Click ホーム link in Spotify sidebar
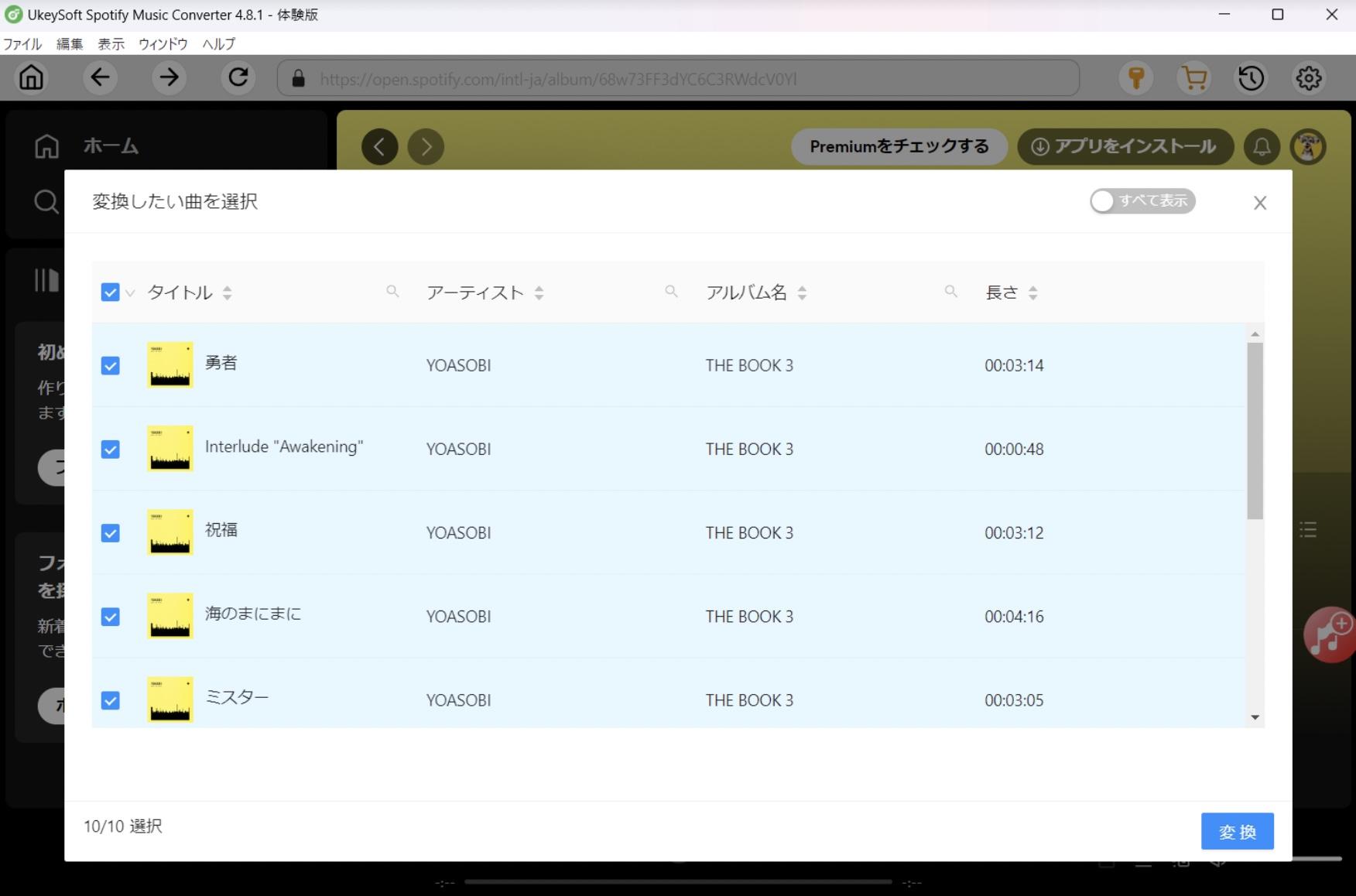Image resolution: width=1356 pixels, height=896 pixels. click(111, 145)
